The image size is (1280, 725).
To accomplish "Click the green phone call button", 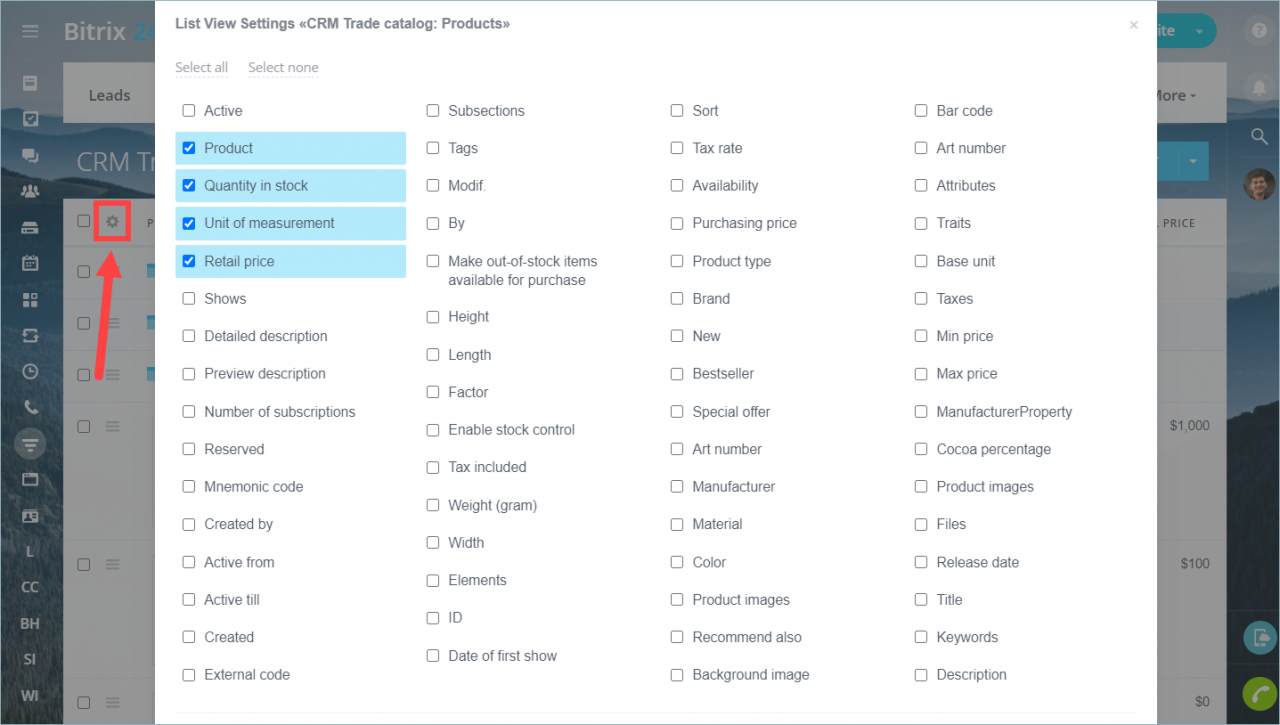I will (x=1259, y=694).
